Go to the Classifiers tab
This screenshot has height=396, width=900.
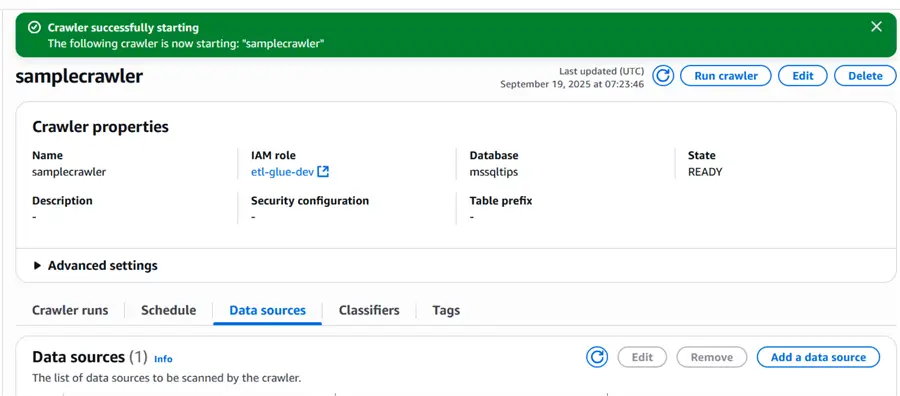pos(369,310)
